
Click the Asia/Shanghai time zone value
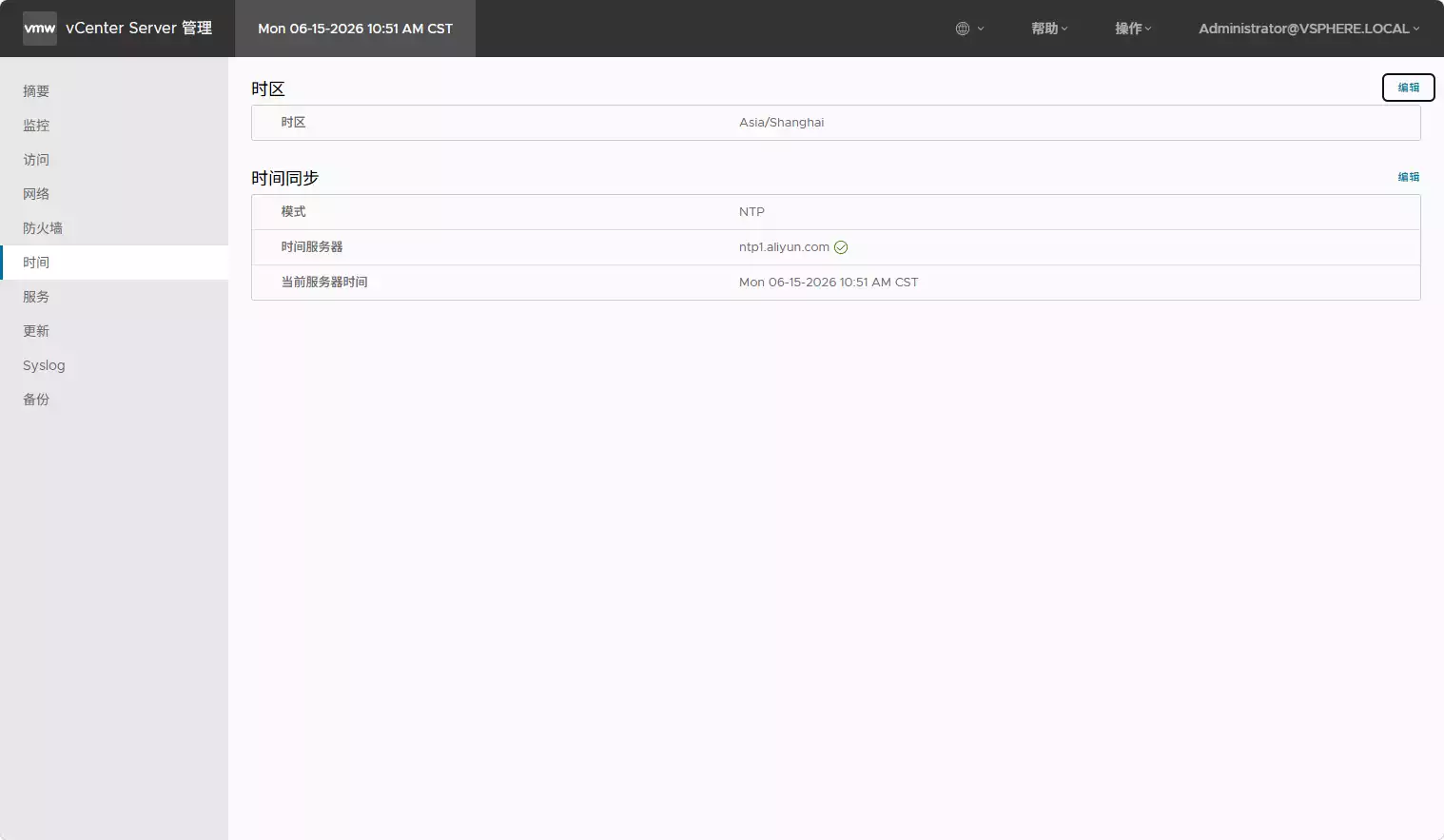(782, 123)
